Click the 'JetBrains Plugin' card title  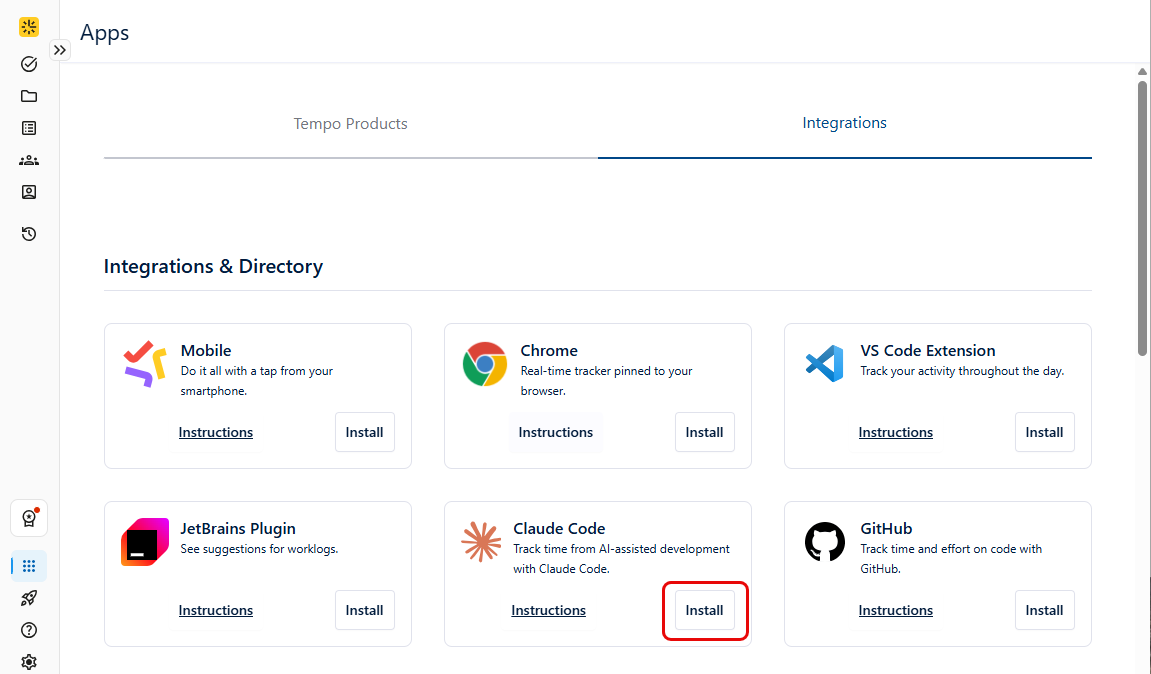click(238, 529)
